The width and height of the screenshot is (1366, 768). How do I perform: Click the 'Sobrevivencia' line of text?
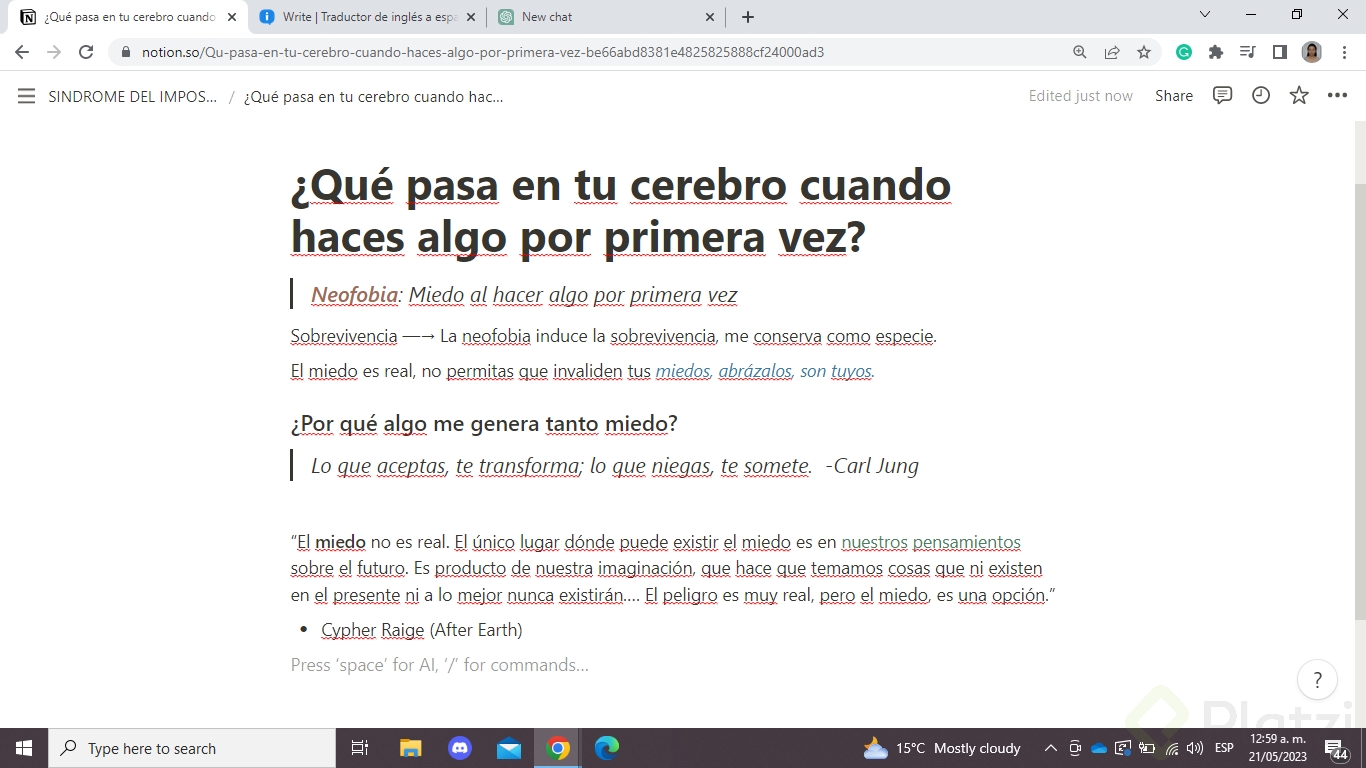click(613, 336)
